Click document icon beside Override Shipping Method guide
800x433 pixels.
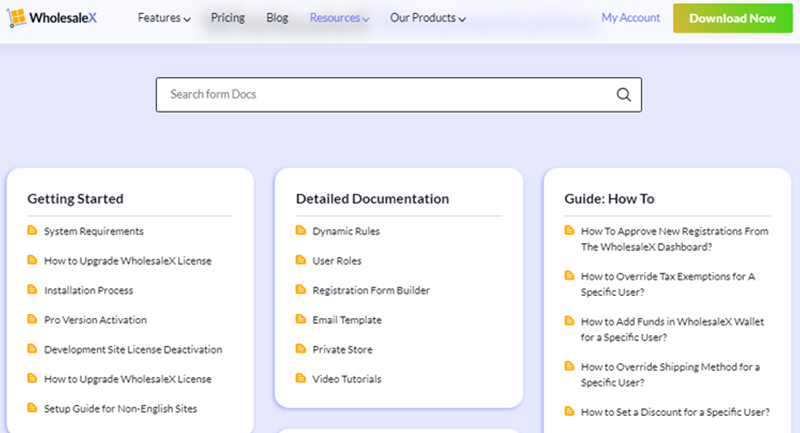tap(569, 366)
